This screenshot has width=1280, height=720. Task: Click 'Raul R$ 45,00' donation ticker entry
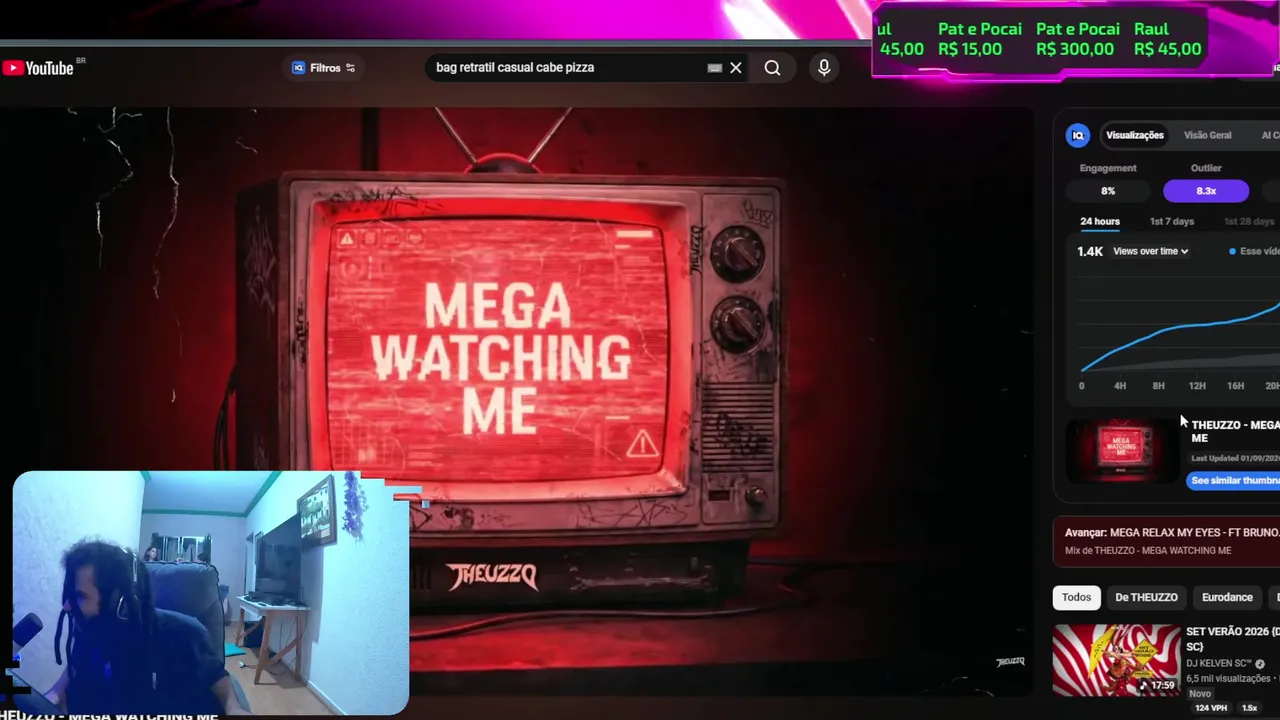pos(1167,39)
